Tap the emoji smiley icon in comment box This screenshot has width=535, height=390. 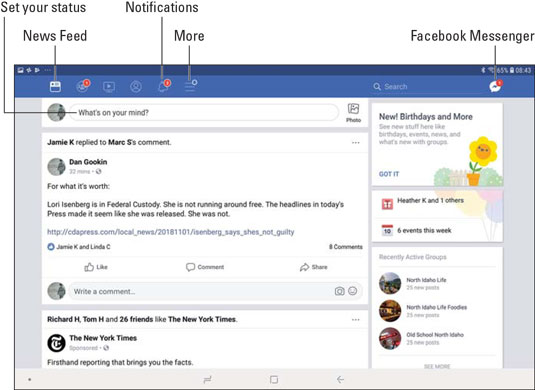[x=353, y=291]
